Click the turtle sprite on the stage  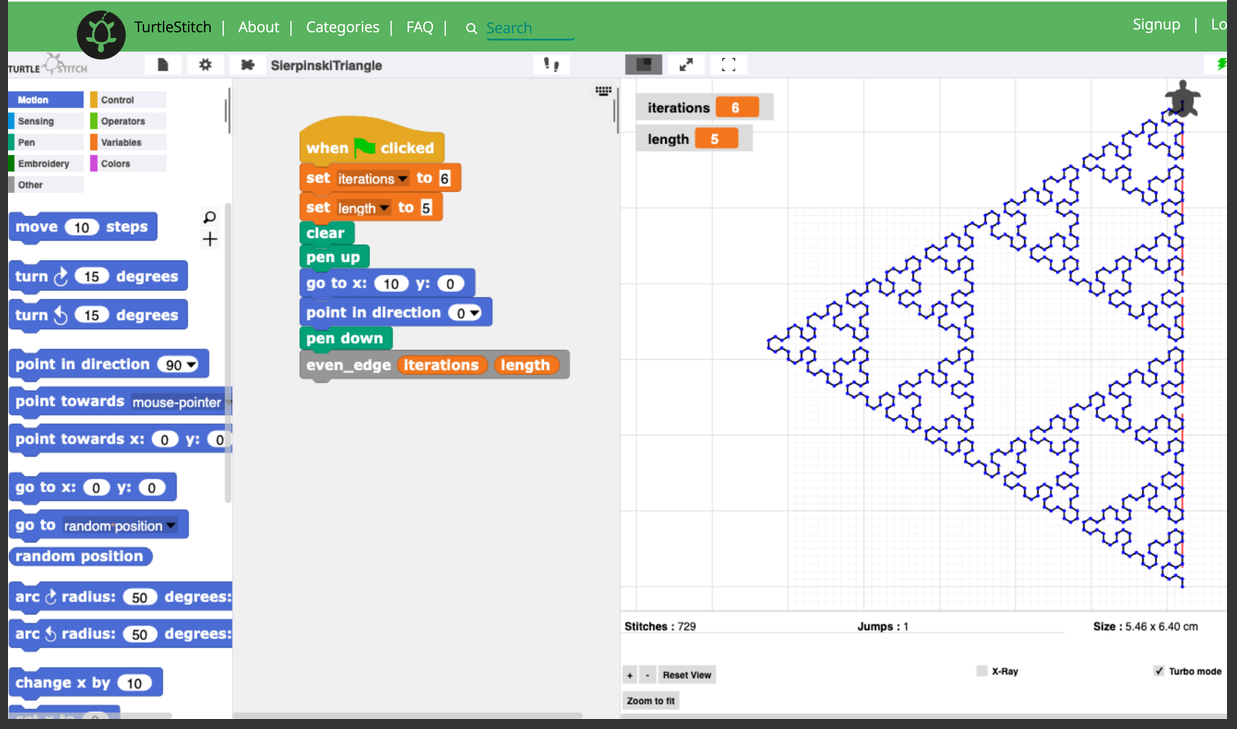[1183, 100]
